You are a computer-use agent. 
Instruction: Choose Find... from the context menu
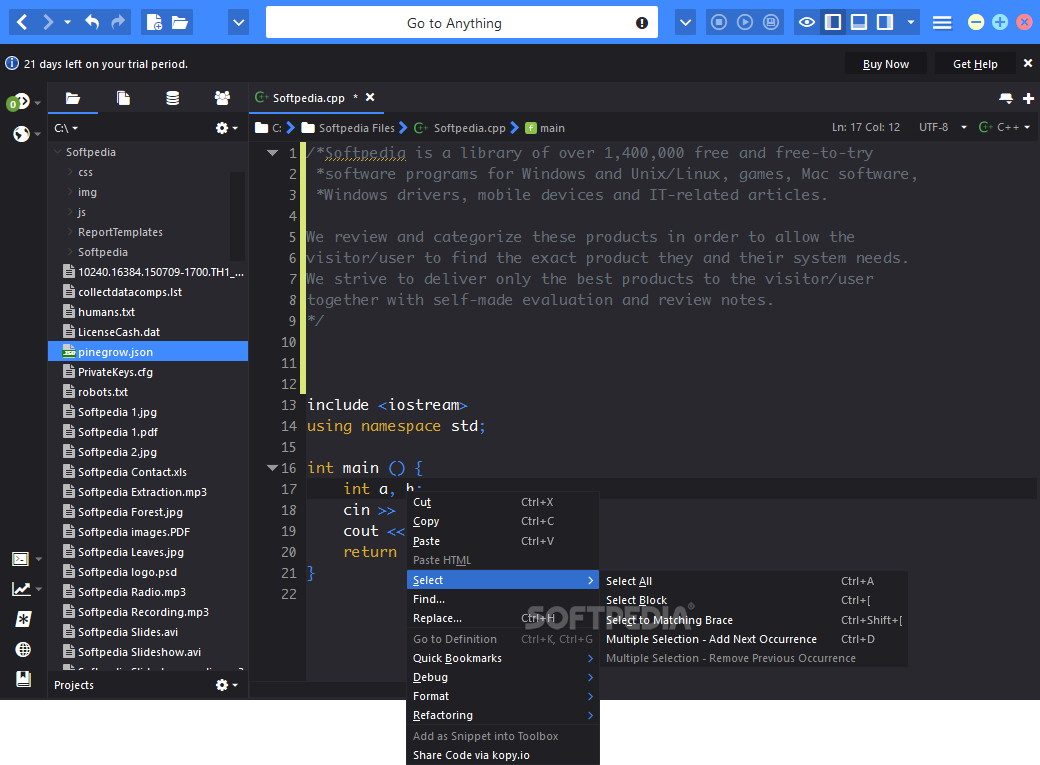(x=502, y=599)
